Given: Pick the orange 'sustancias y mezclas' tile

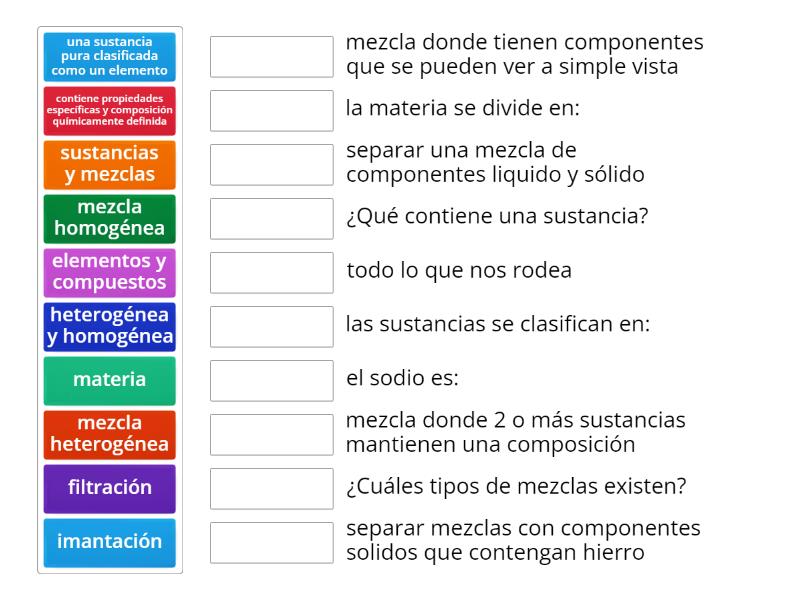Looking at the screenshot, I should coord(110,165).
